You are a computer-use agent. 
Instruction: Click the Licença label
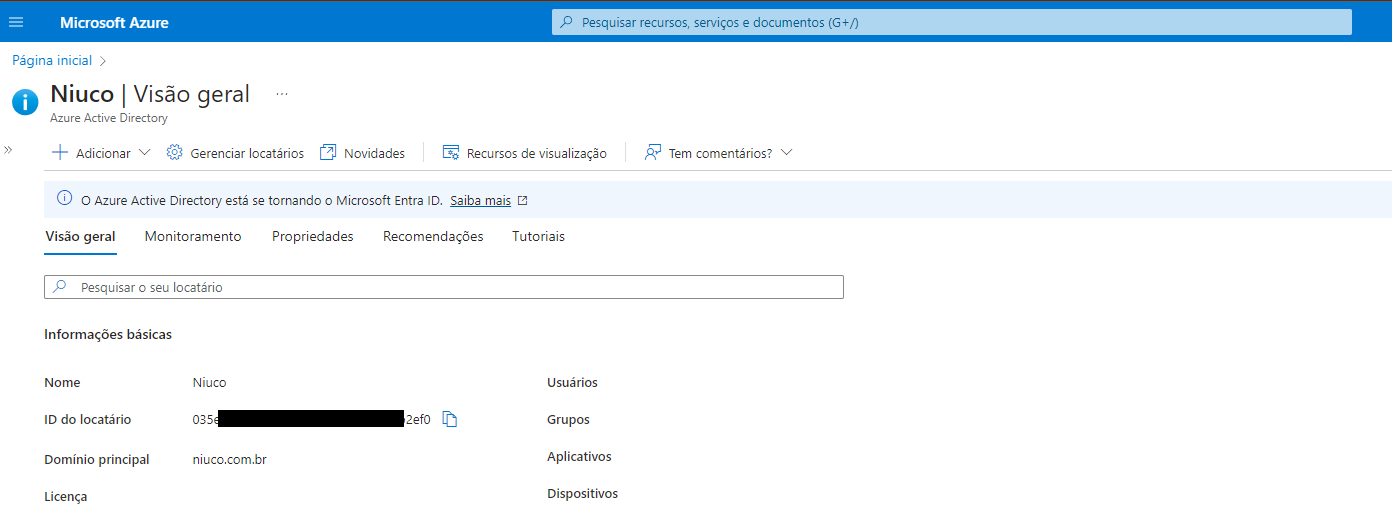pyautogui.click(x=66, y=497)
